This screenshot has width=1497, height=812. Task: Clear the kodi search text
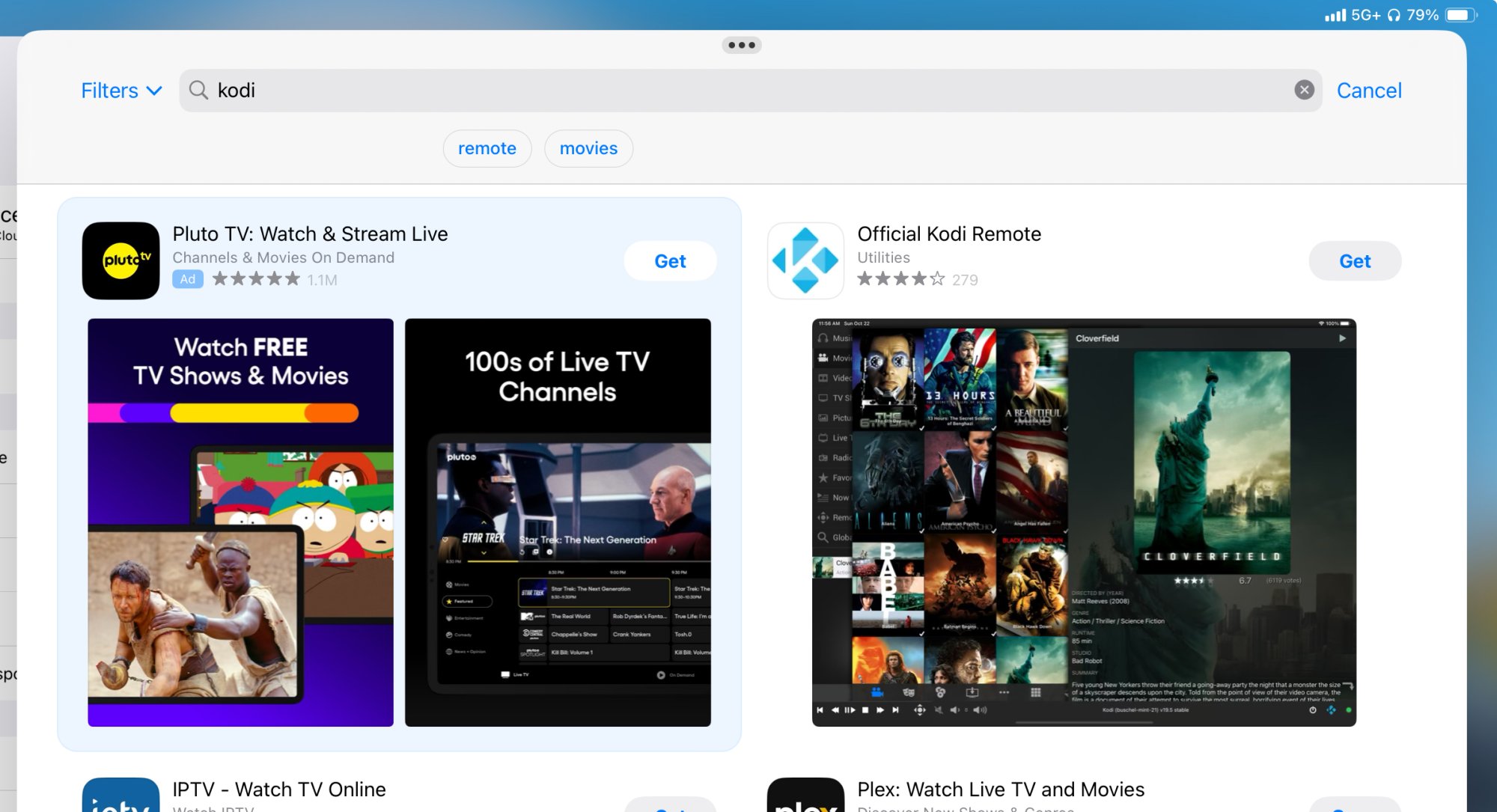pos(1304,90)
